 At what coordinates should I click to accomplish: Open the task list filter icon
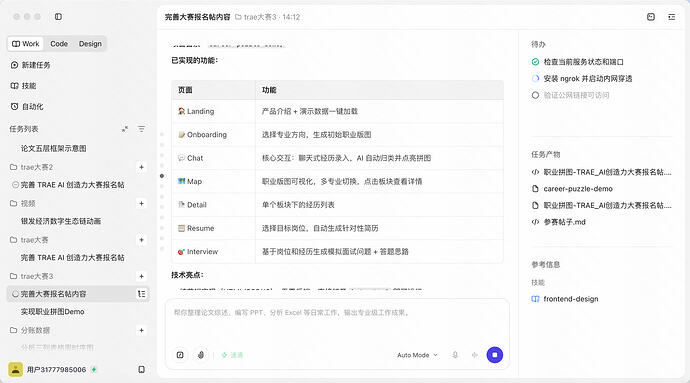(141, 129)
